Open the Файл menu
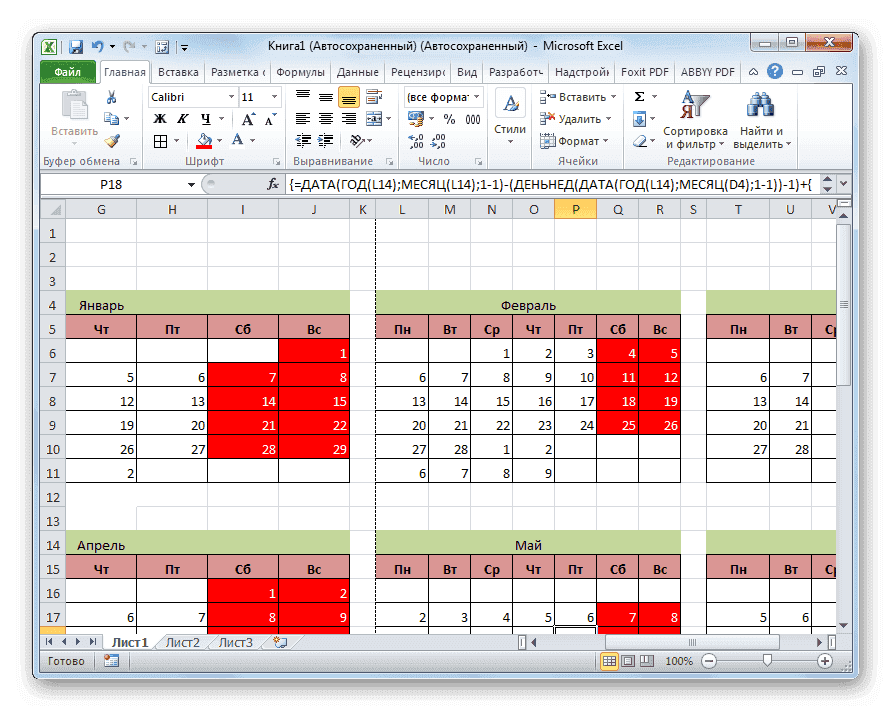892x712 pixels. [65, 71]
